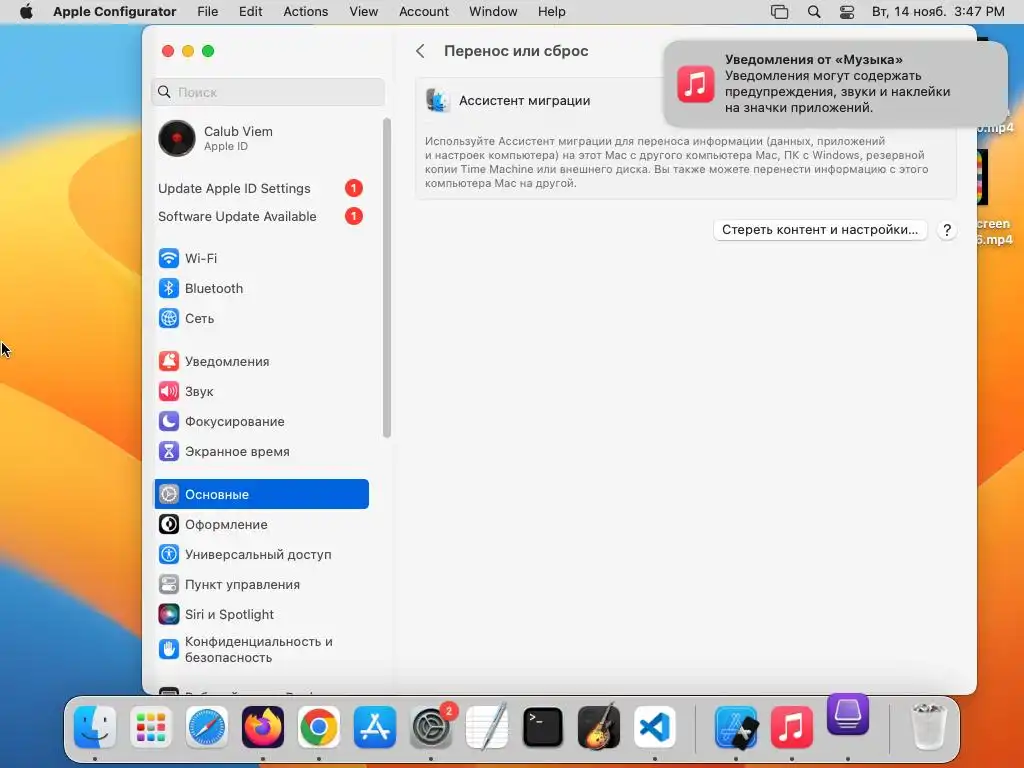Open Ассистент миграции row
The width and height of the screenshot is (1024, 768).
tap(685, 101)
